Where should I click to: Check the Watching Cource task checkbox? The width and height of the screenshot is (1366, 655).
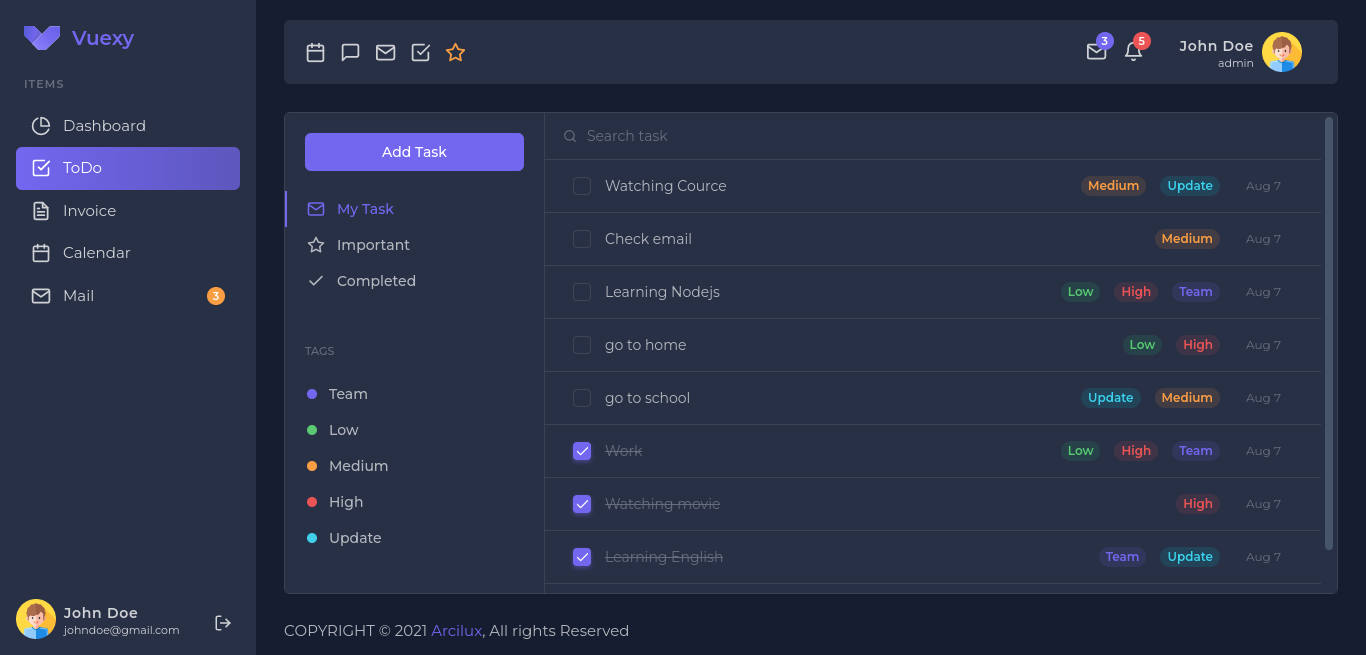pos(581,185)
